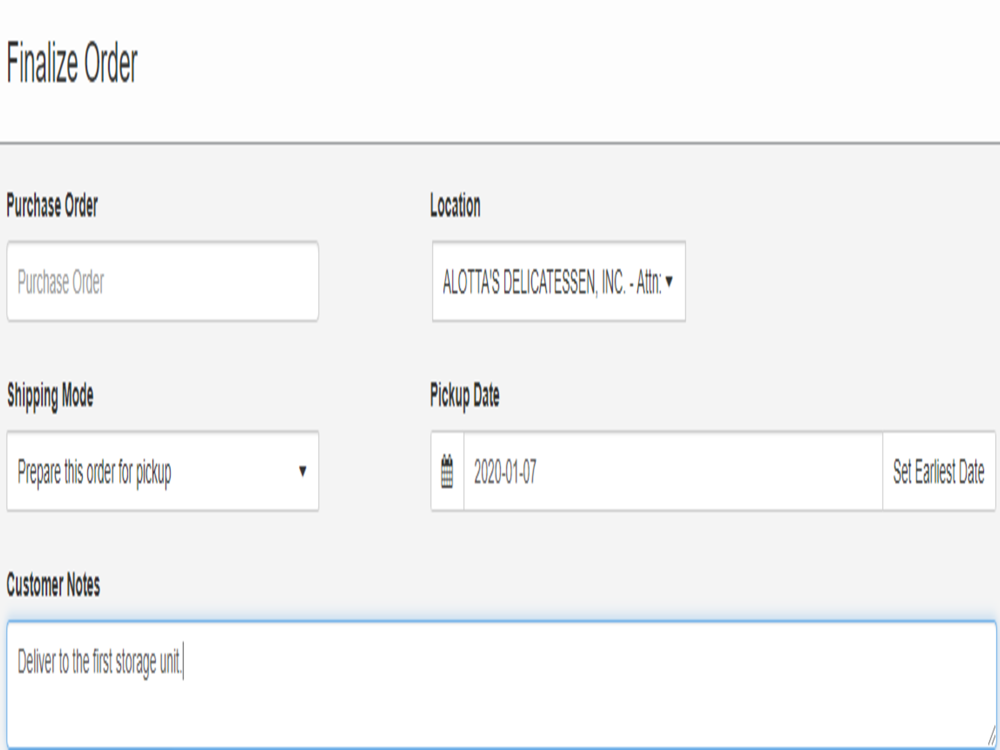Click the Shipping Mode dropdown arrow

coord(303,472)
